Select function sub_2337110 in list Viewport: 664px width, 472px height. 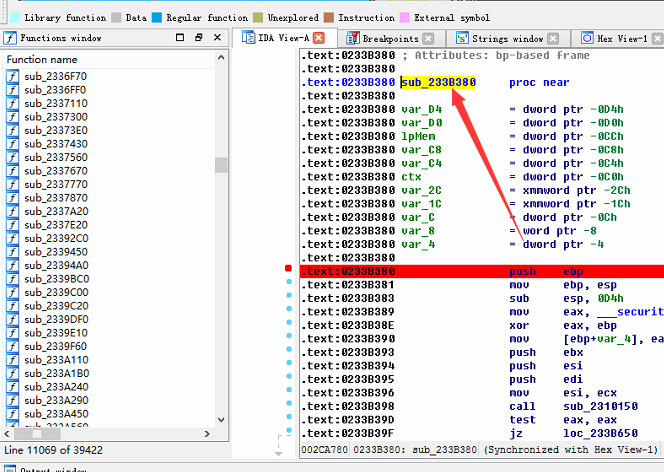(56, 103)
